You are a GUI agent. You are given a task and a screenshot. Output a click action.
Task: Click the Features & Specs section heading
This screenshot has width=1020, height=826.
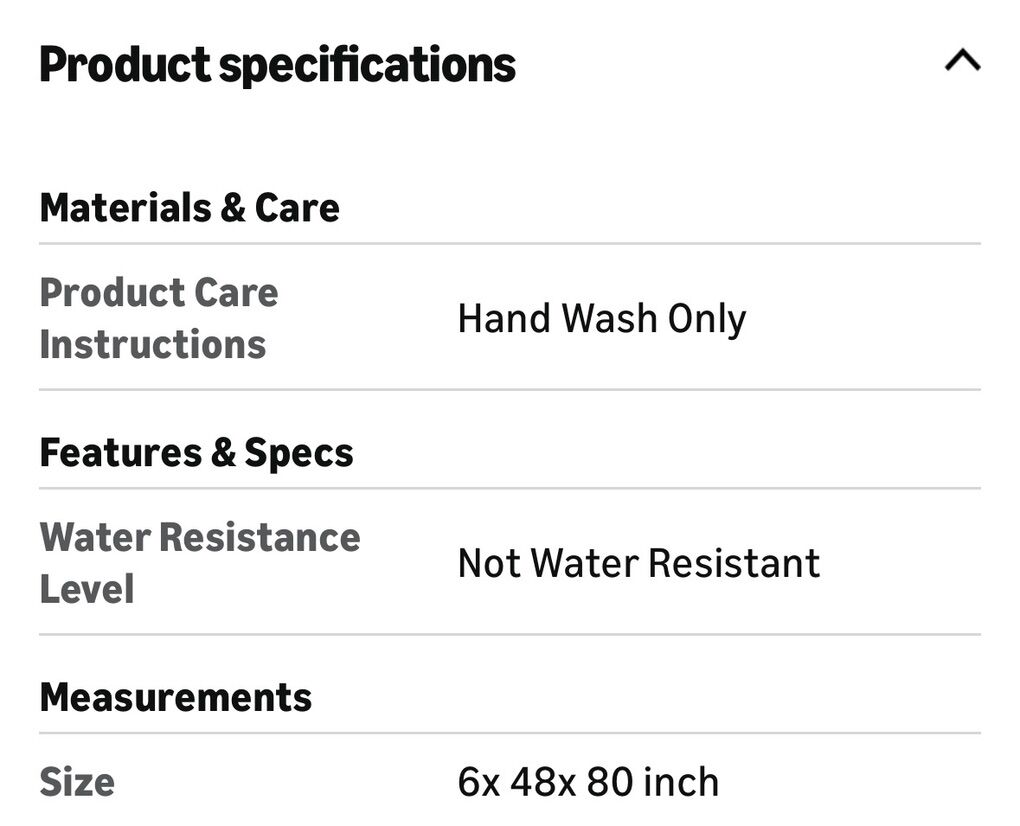(x=196, y=452)
